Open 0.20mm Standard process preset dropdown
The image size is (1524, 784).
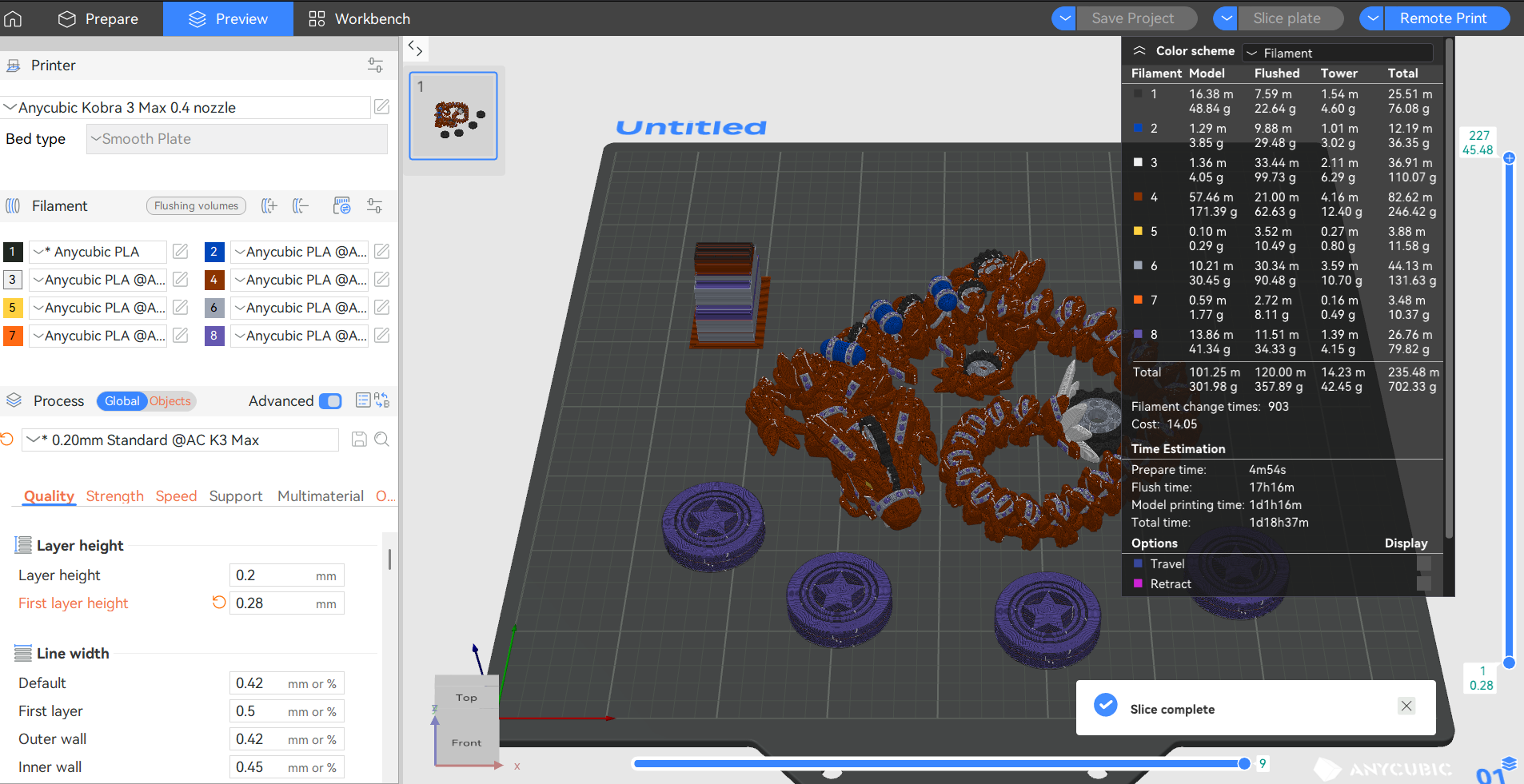pyautogui.click(x=180, y=440)
